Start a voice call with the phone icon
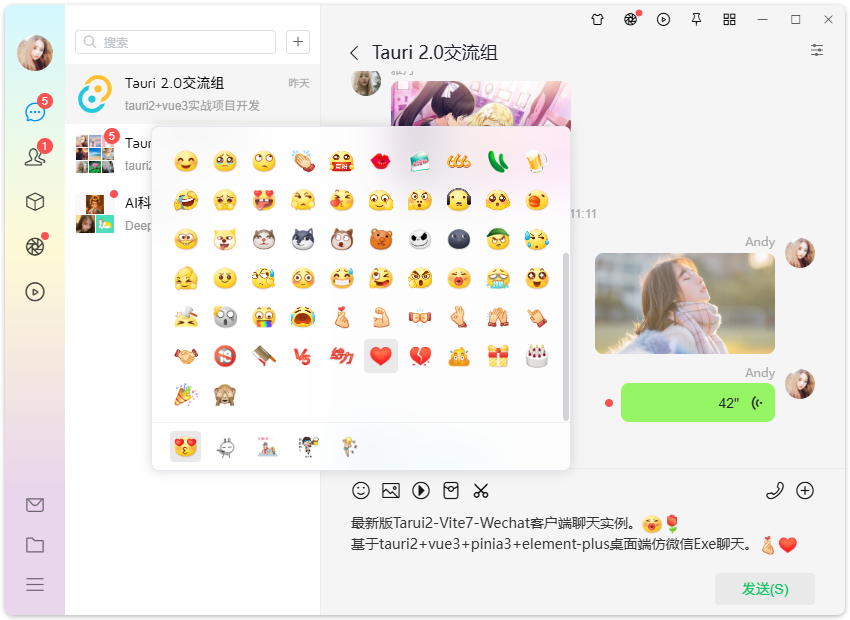This screenshot has height=620, width=850. coord(775,491)
